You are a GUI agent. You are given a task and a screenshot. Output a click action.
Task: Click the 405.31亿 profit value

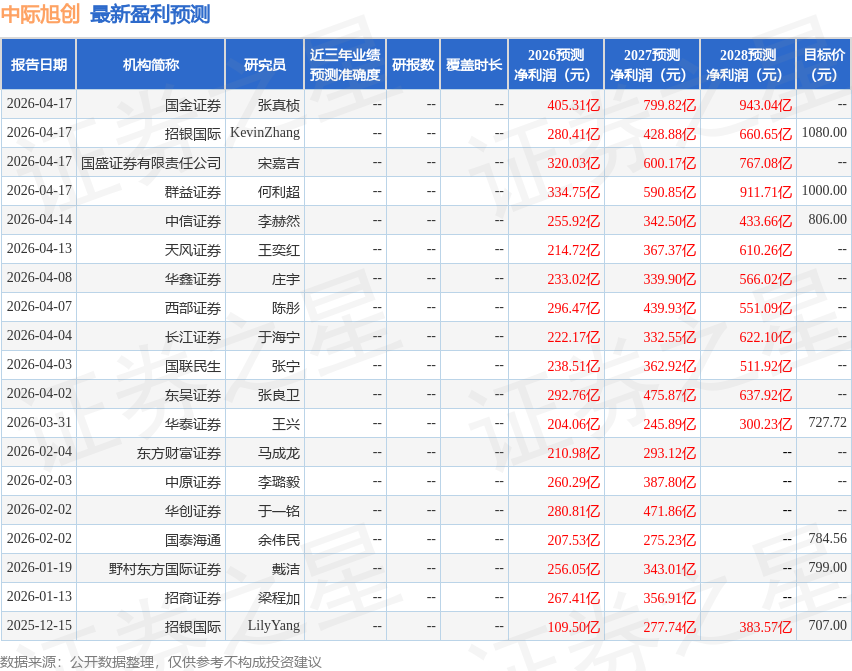(573, 105)
